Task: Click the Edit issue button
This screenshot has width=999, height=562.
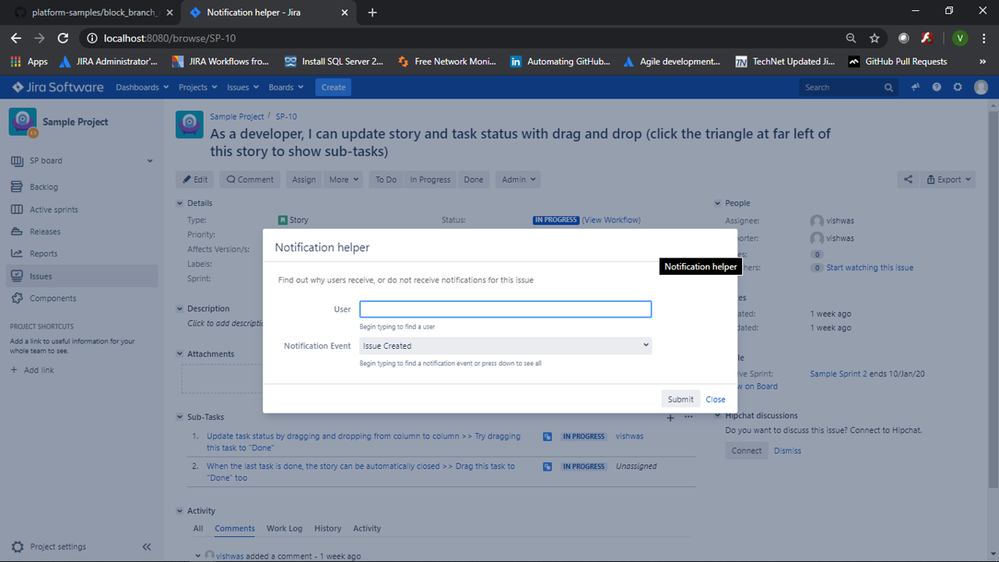Action: point(195,180)
